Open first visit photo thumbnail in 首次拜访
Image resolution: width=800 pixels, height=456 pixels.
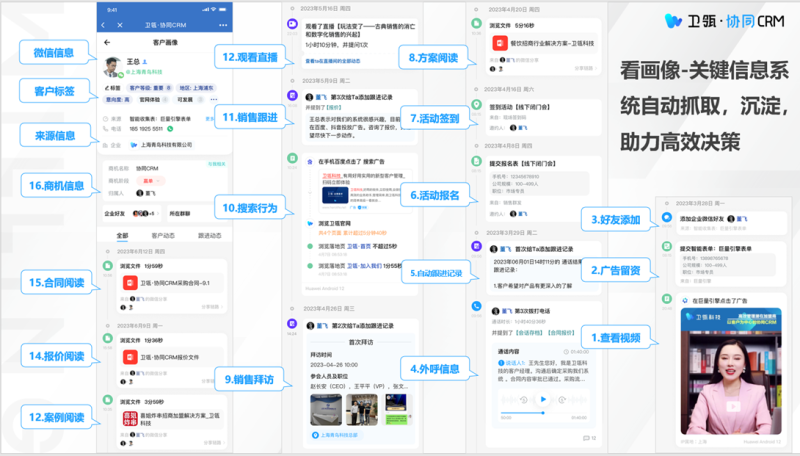(325, 410)
